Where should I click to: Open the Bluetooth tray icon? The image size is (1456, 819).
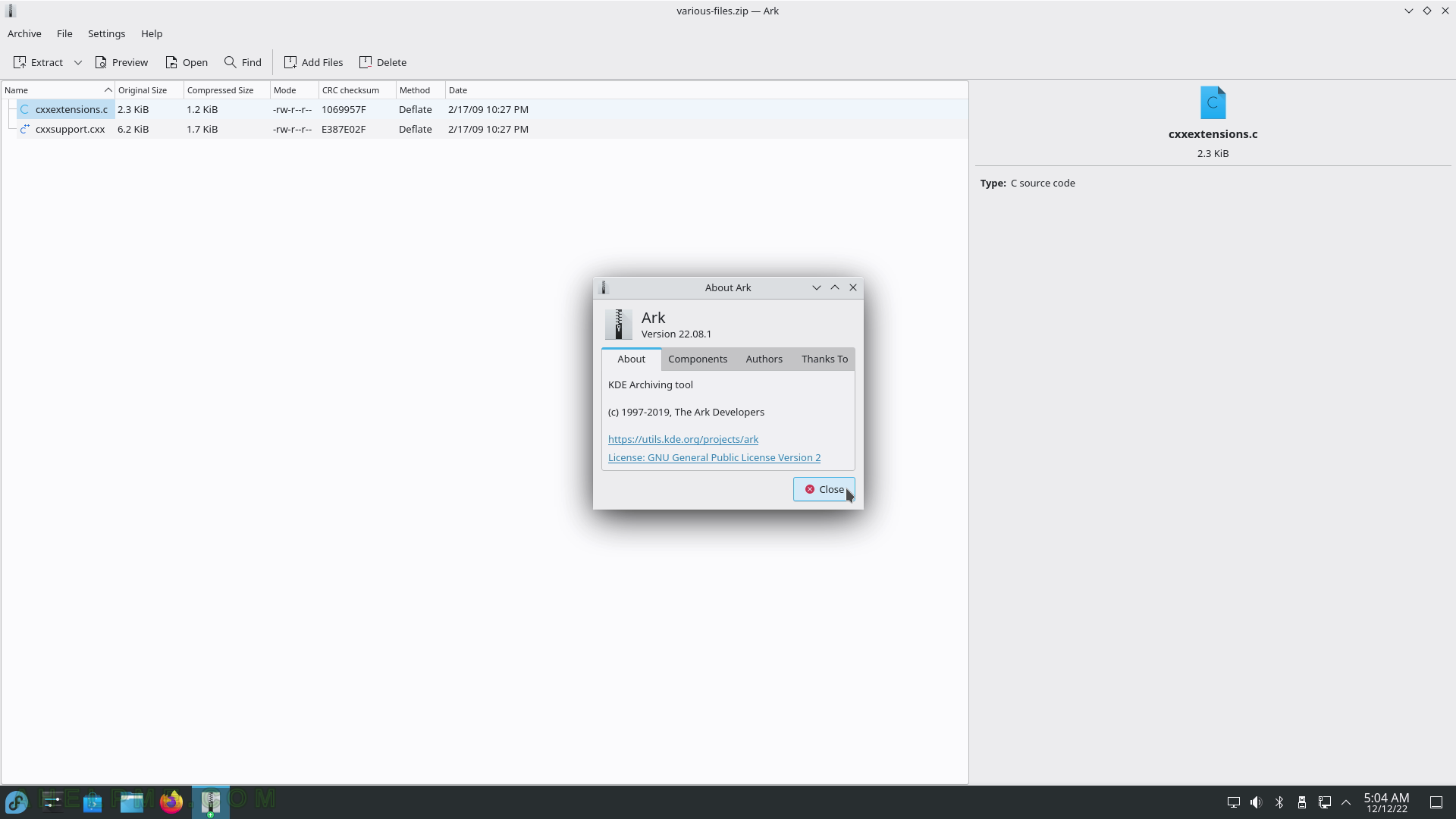[x=1279, y=802]
